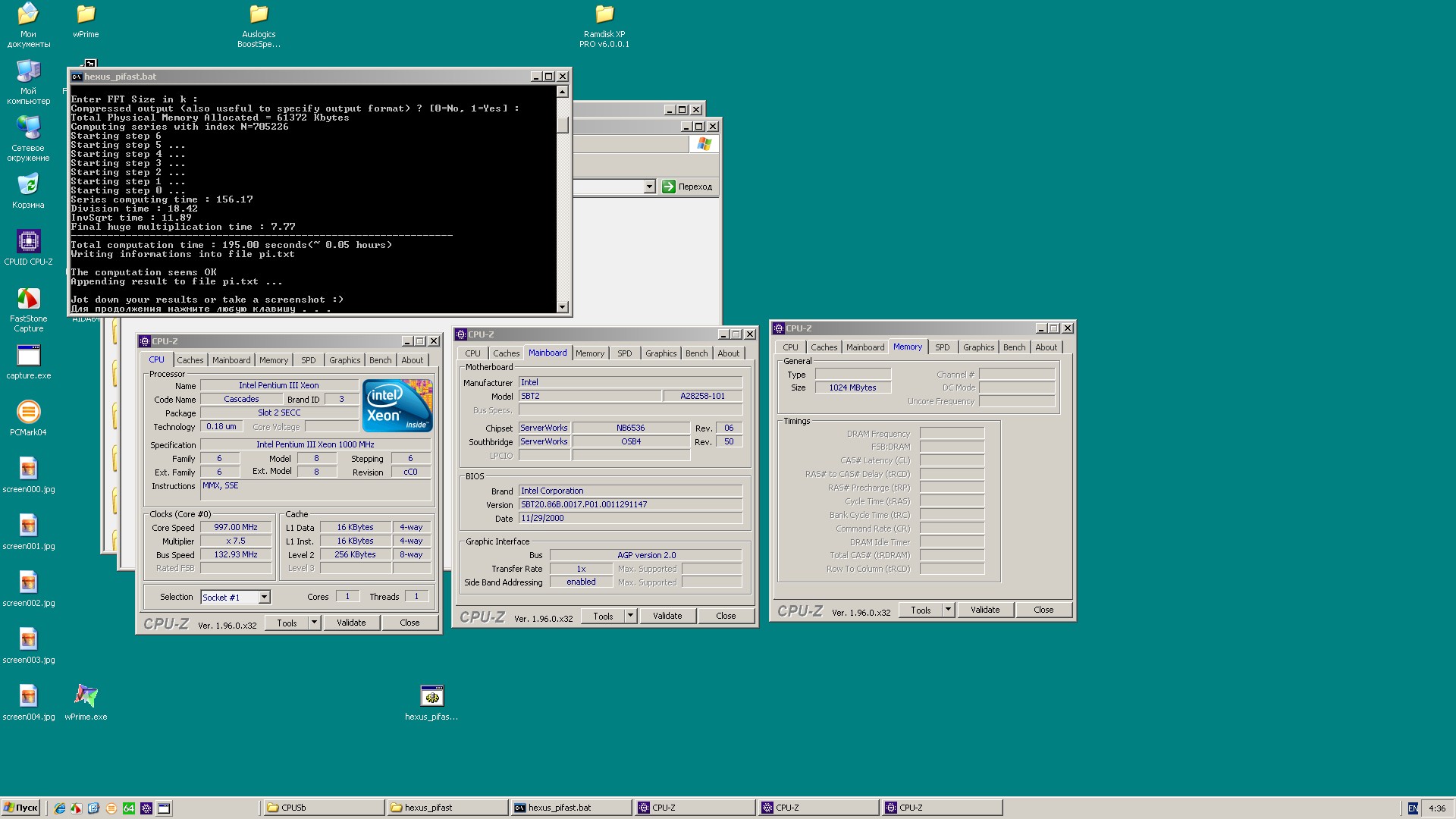Screen dimensions: 1456x819
Task: Click the Windows flag logo in Explorer window
Action: 704,144
